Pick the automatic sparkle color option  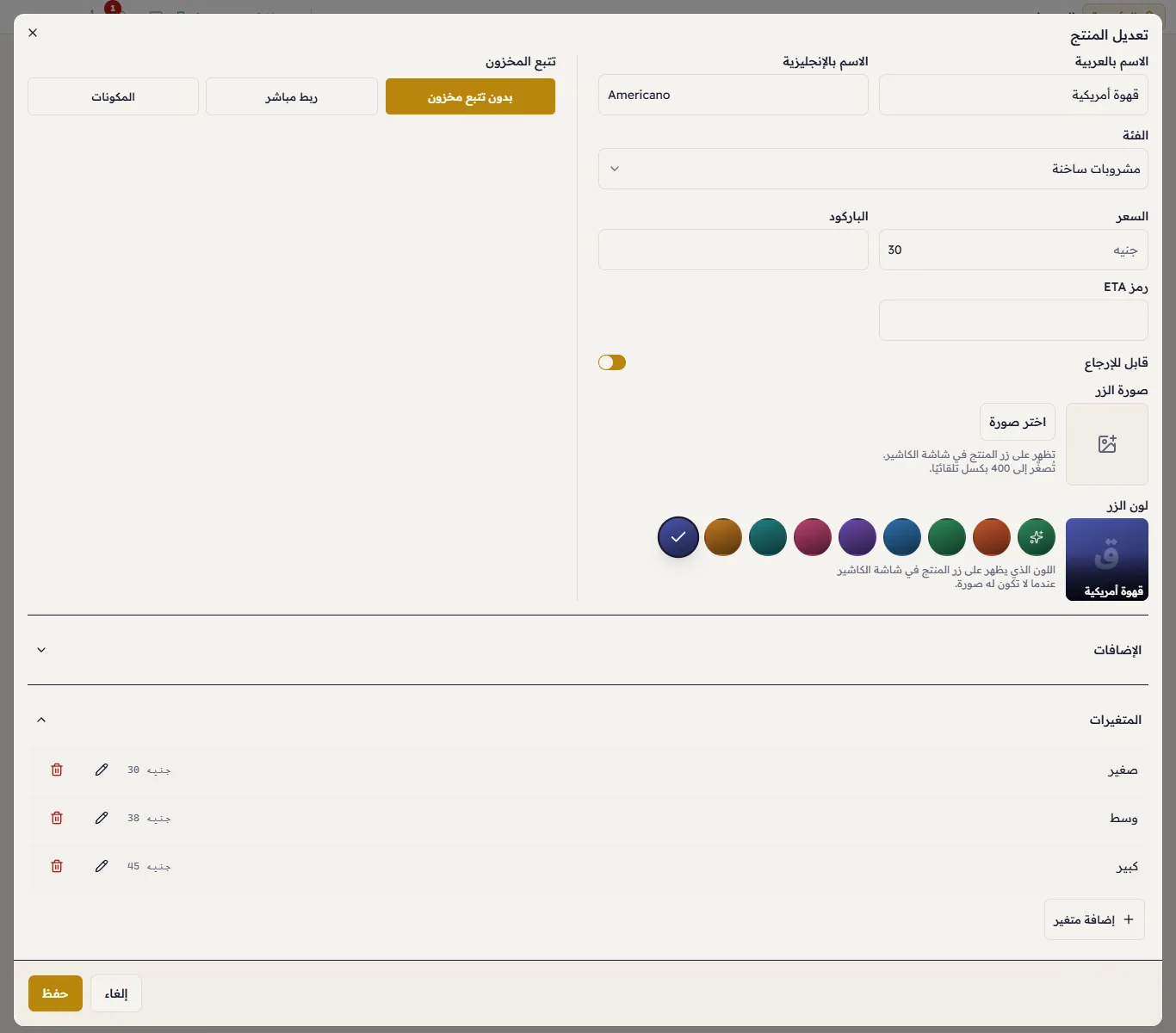[x=1037, y=537]
